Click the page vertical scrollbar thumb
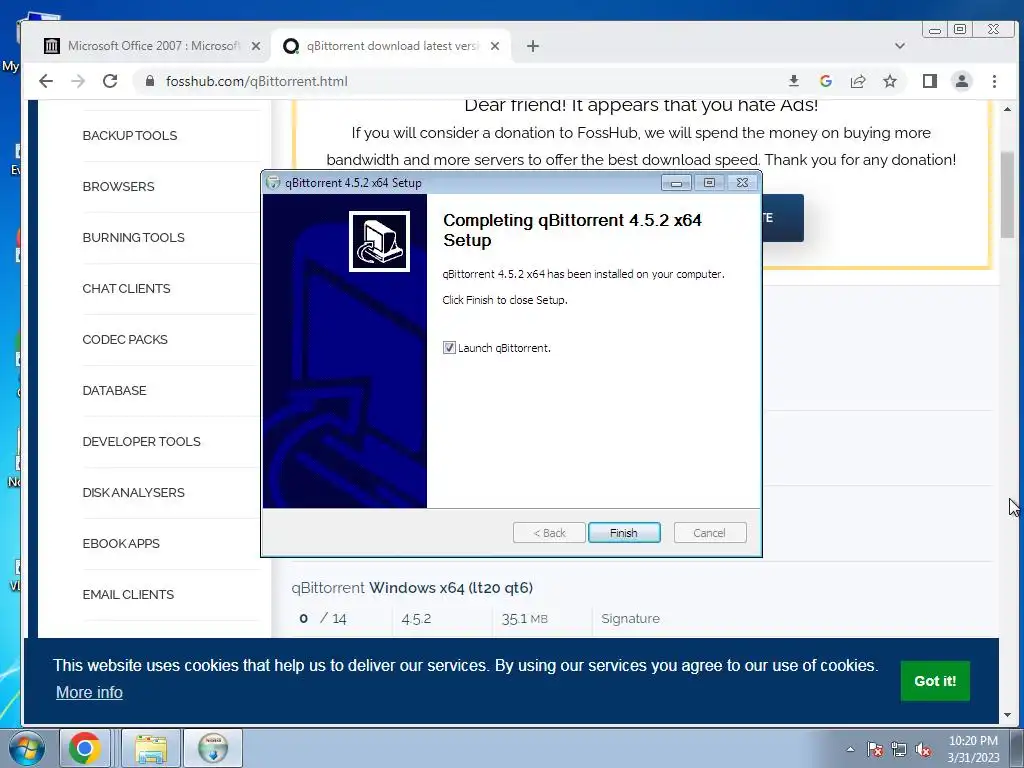Image resolution: width=1024 pixels, height=768 pixels. coord(1007,195)
